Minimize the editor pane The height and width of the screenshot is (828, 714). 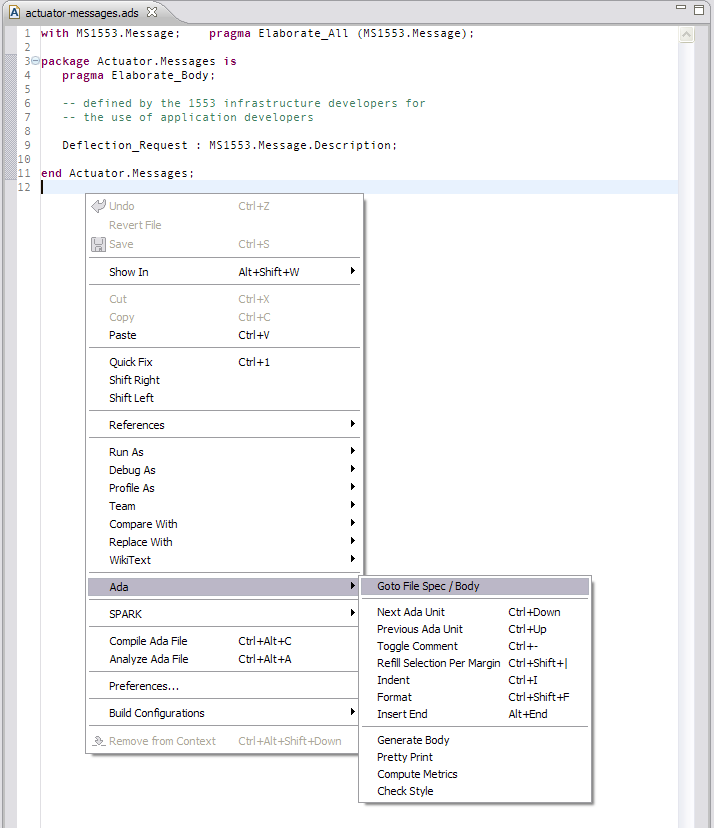point(681,8)
